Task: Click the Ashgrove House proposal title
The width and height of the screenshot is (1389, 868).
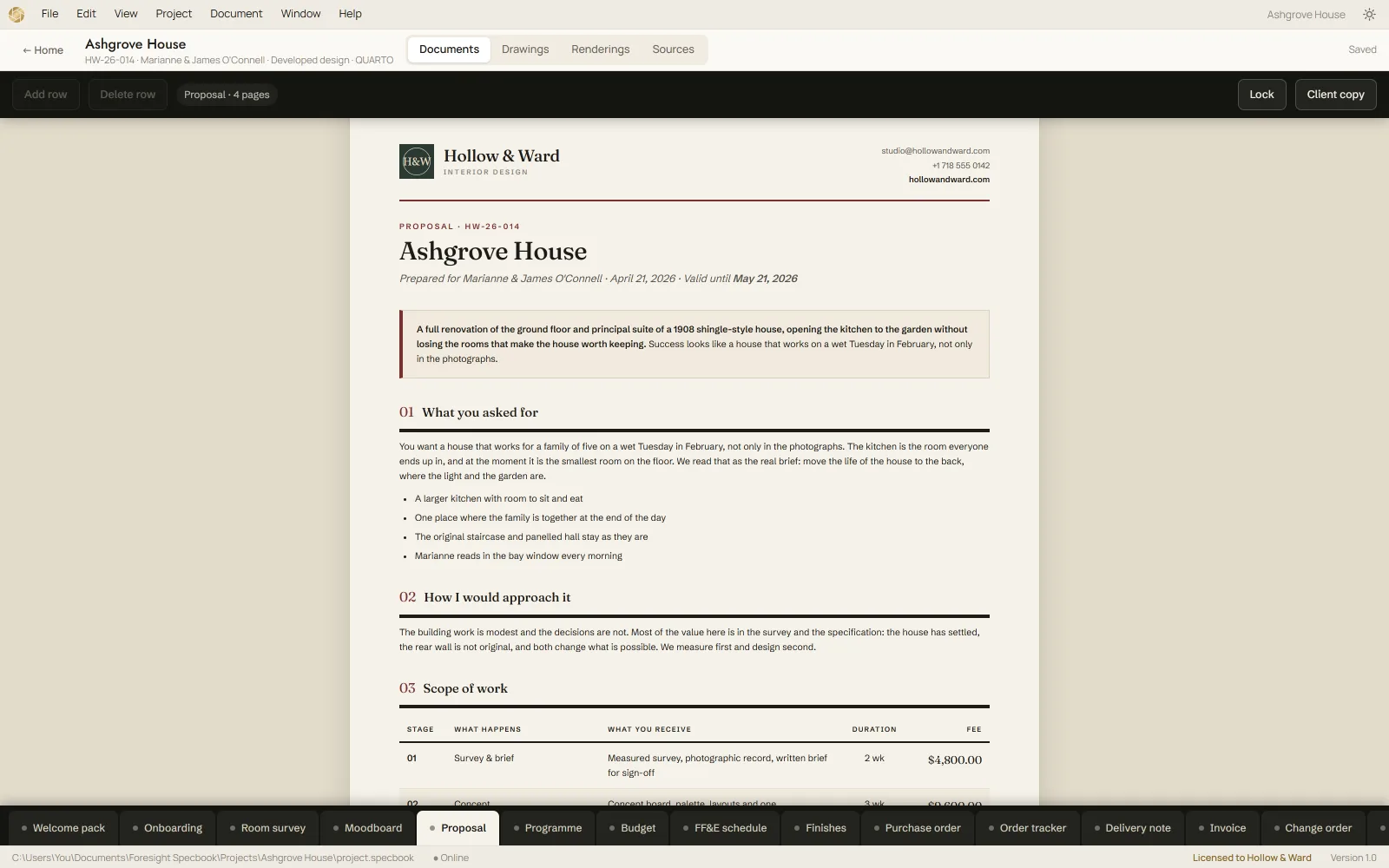Action: click(x=493, y=252)
